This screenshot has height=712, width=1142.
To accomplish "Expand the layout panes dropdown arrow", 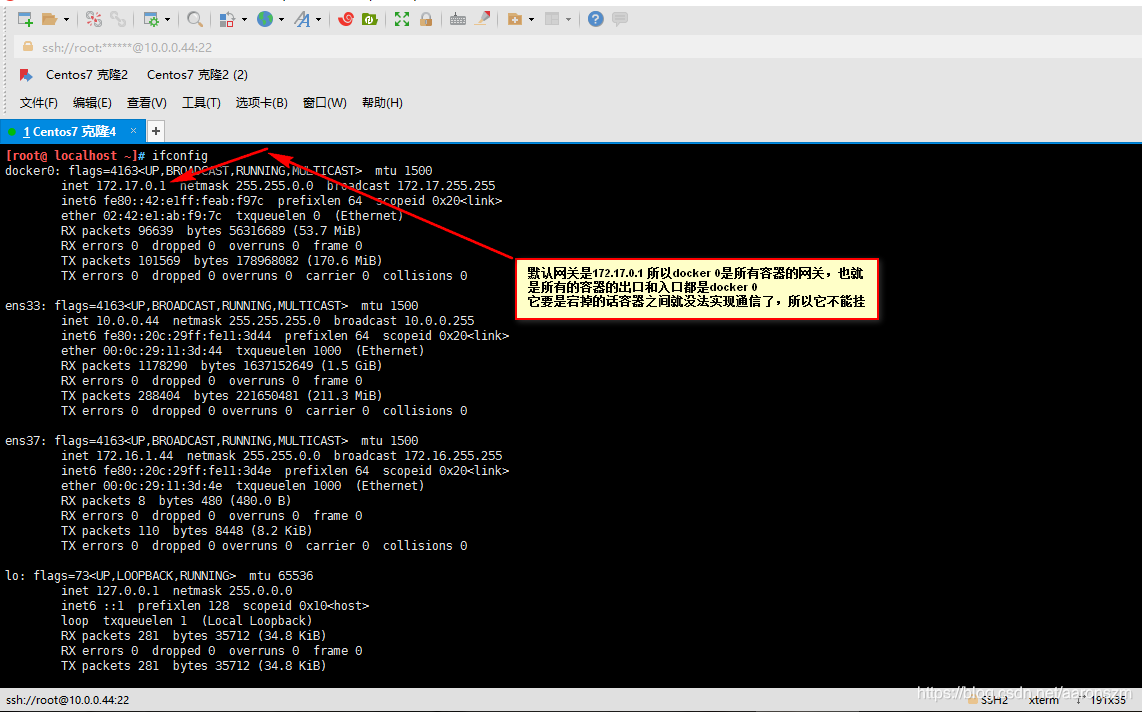I will coord(568,20).
